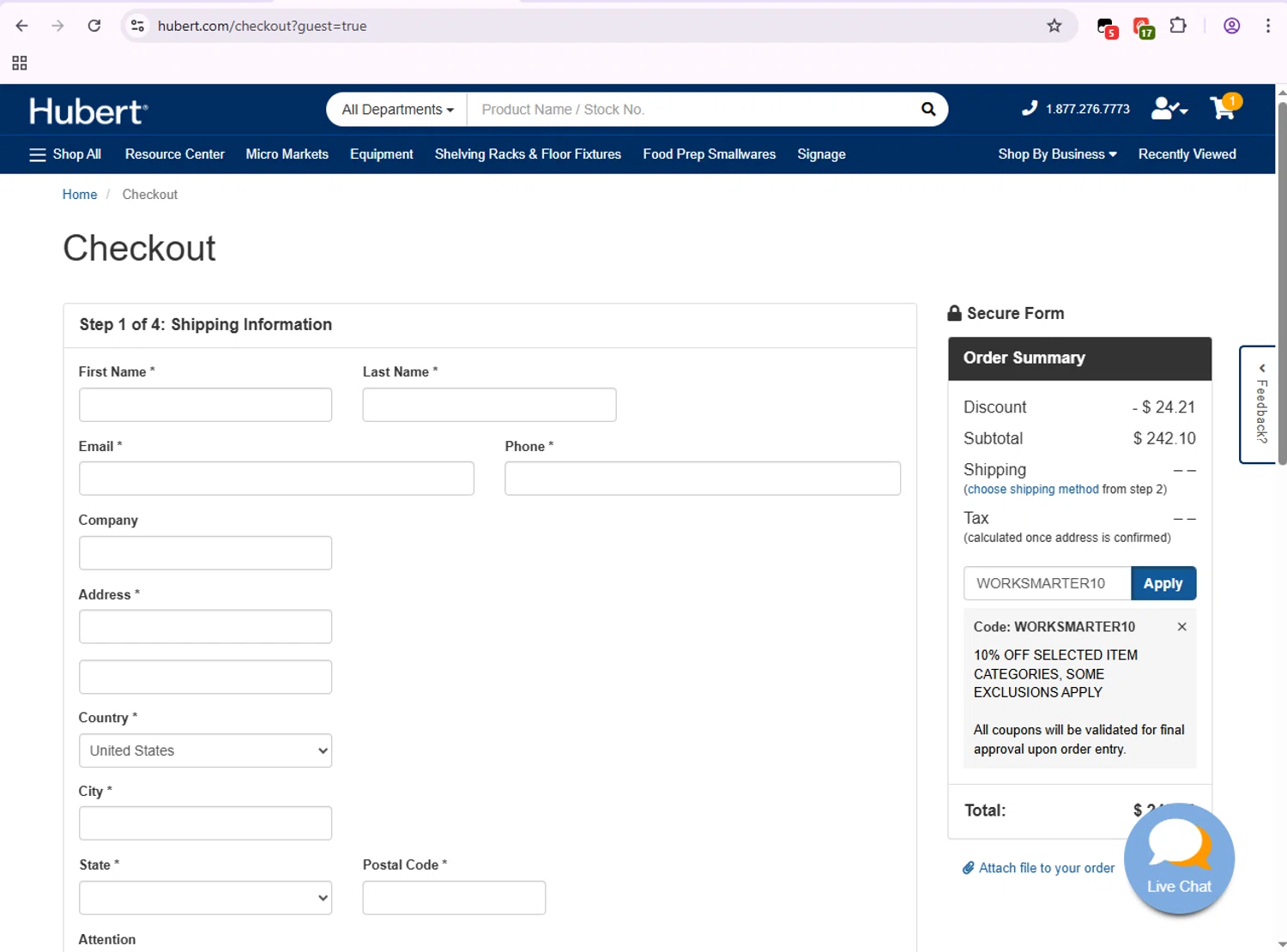
Task: Expand the Shop By Business dropdown
Action: [1057, 154]
